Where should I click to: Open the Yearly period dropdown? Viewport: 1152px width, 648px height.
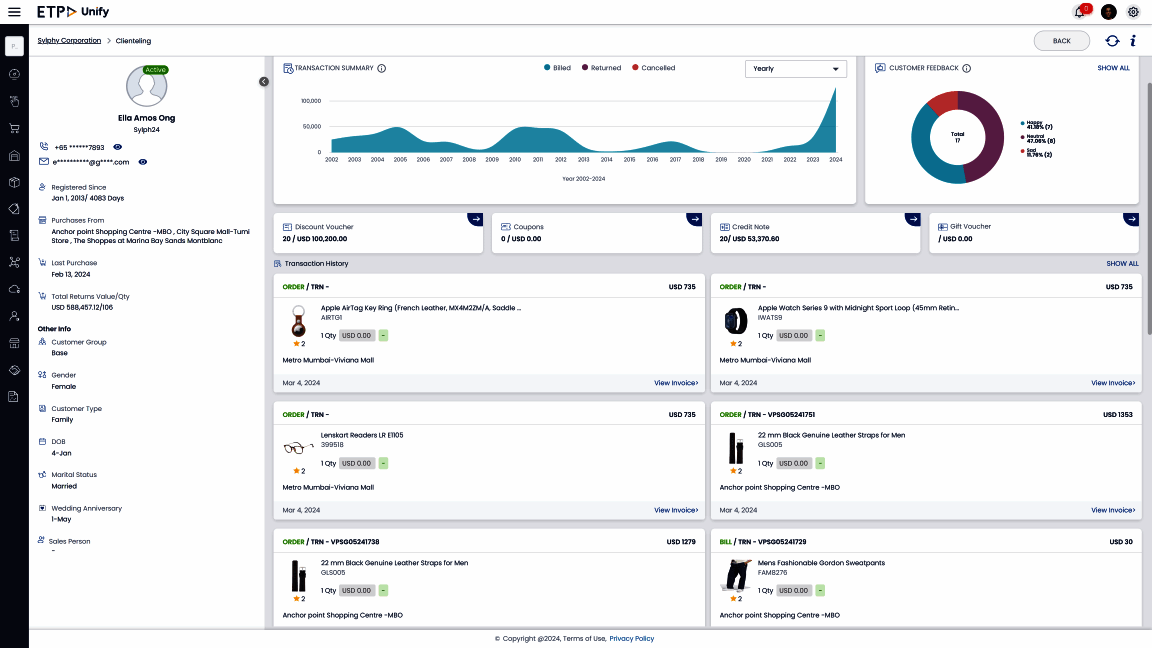(x=795, y=68)
